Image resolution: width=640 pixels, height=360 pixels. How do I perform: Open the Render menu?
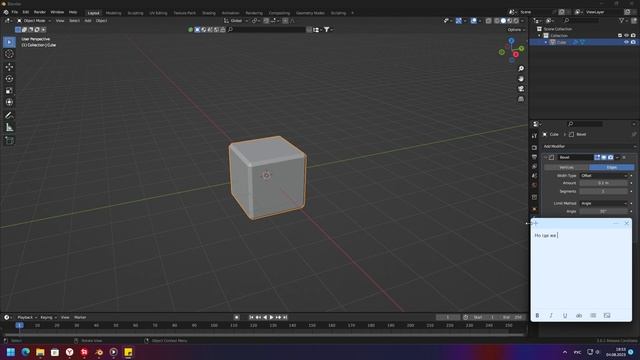(40, 12)
